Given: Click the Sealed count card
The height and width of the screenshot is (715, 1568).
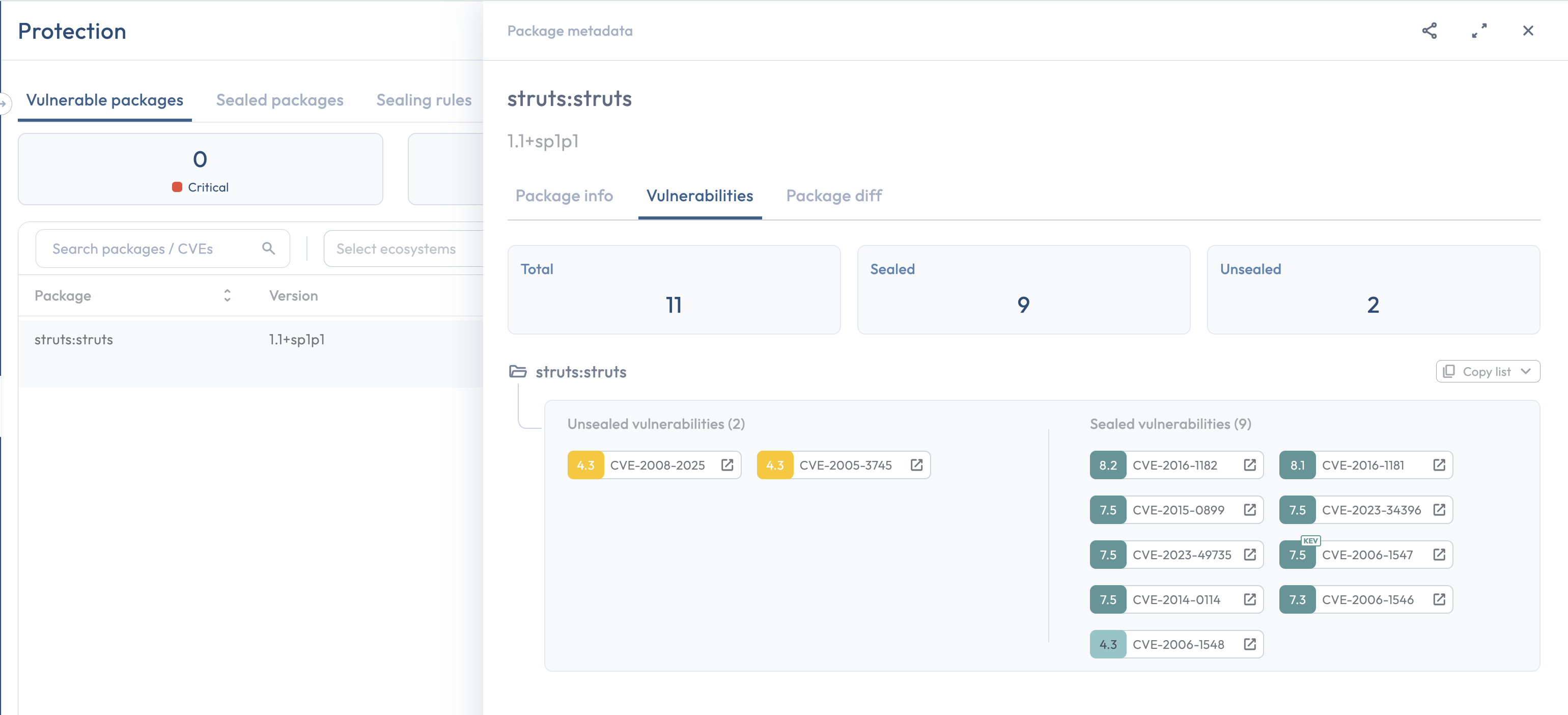Looking at the screenshot, I should click(1023, 290).
